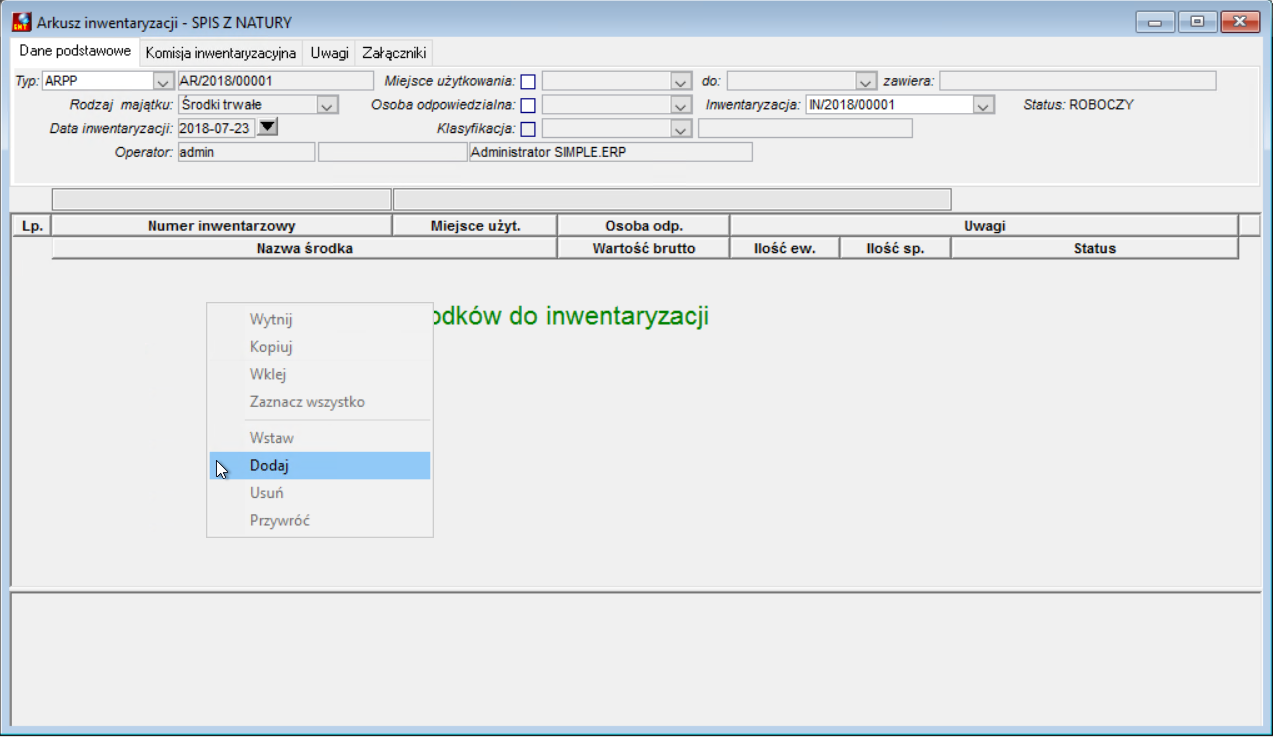
Task: Switch to the Dane podstawowe tab
Action: [75, 51]
